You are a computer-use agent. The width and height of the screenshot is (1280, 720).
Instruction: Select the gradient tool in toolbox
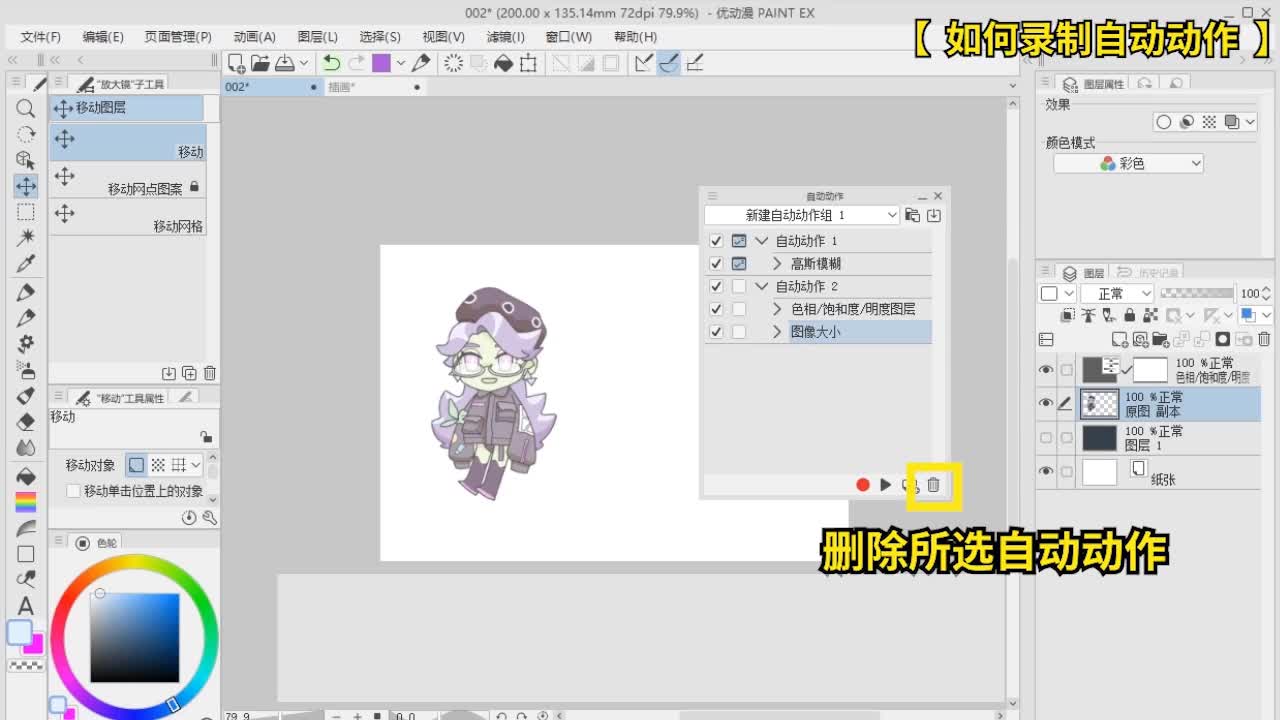[x=26, y=502]
